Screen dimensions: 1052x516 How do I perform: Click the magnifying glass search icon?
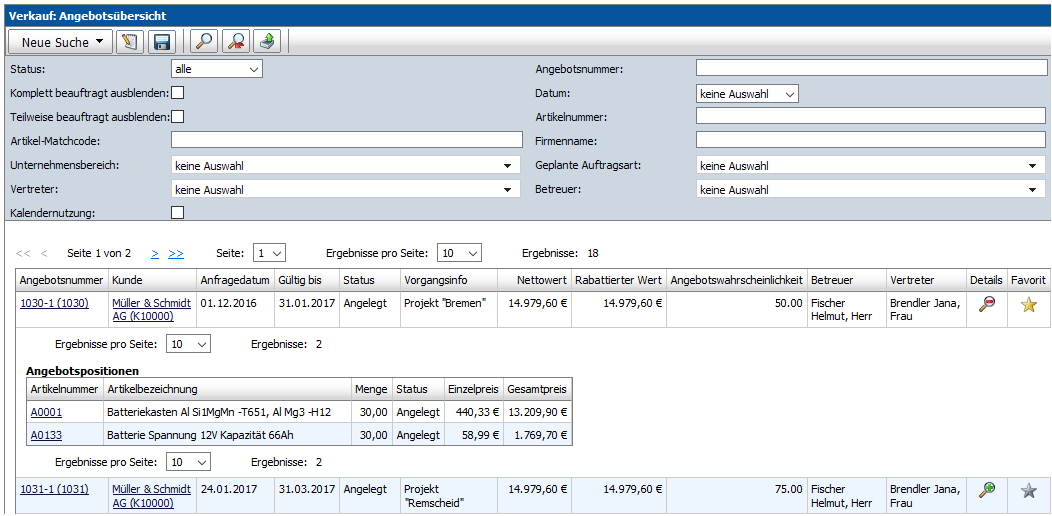coord(204,42)
